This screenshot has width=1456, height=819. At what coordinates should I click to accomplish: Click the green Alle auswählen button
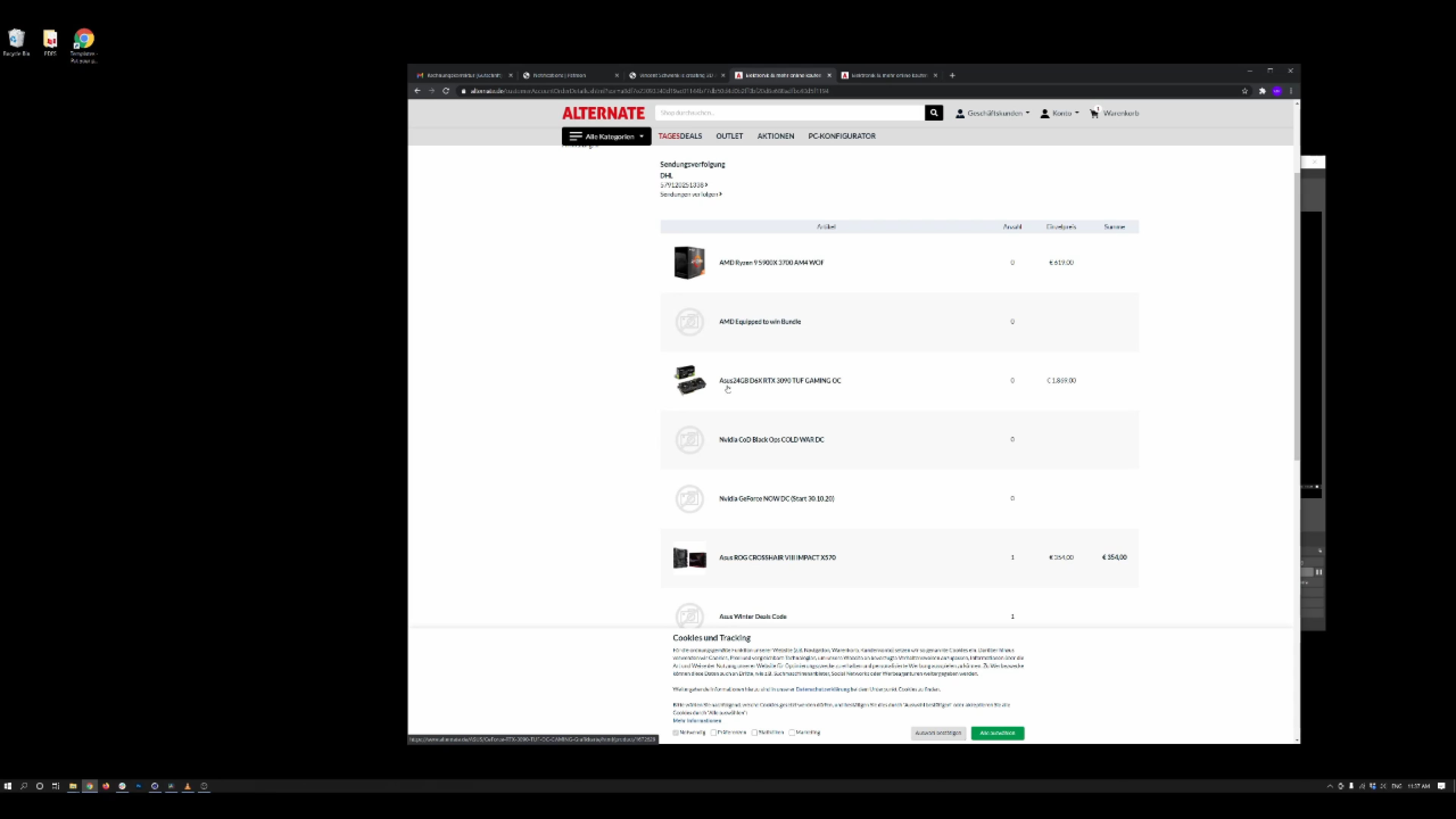coord(997,733)
